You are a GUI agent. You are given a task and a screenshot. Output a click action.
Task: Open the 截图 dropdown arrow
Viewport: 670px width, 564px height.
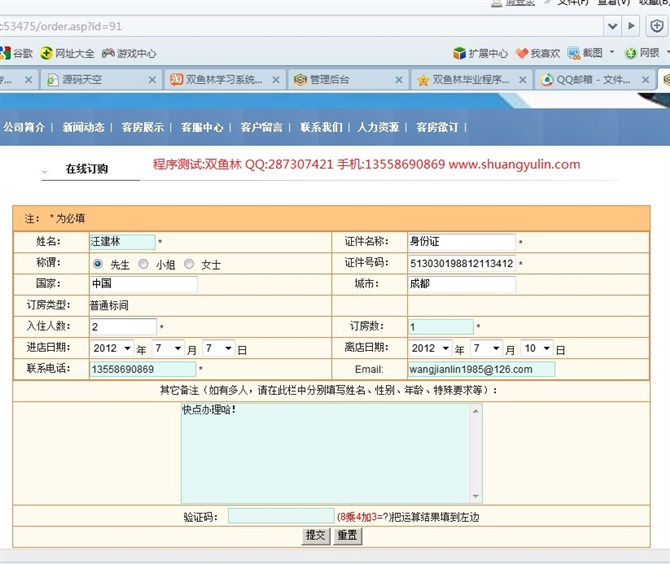(x=612, y=52)
